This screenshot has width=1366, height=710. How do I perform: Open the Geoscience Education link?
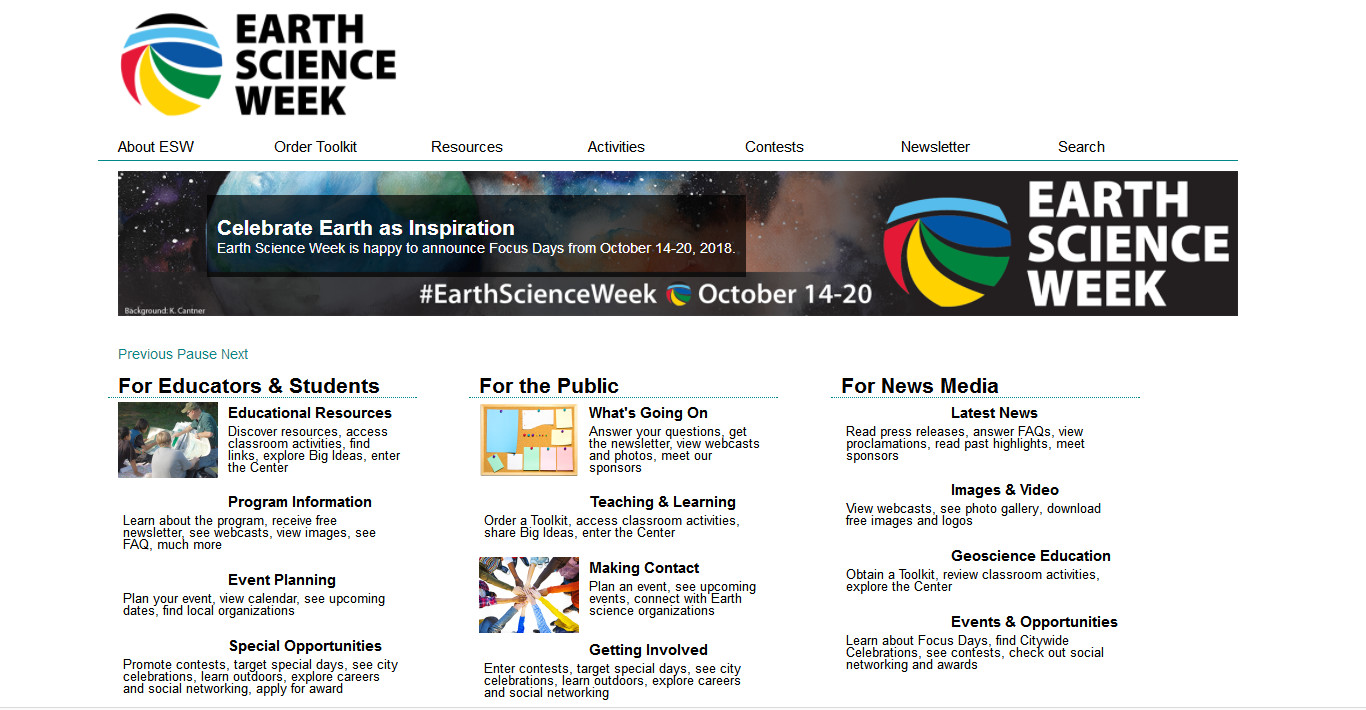click(x=1031, y=556)
